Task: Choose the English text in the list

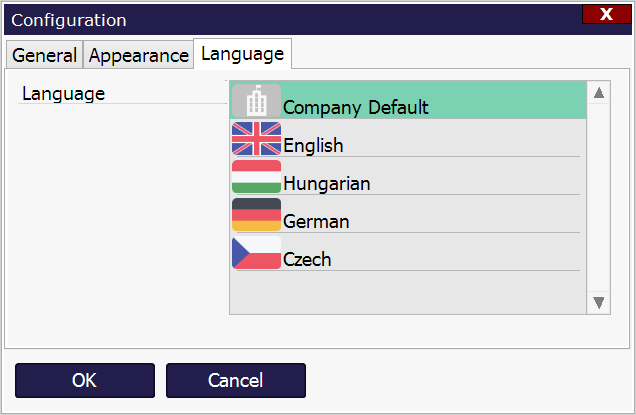Action: [313, 145]
